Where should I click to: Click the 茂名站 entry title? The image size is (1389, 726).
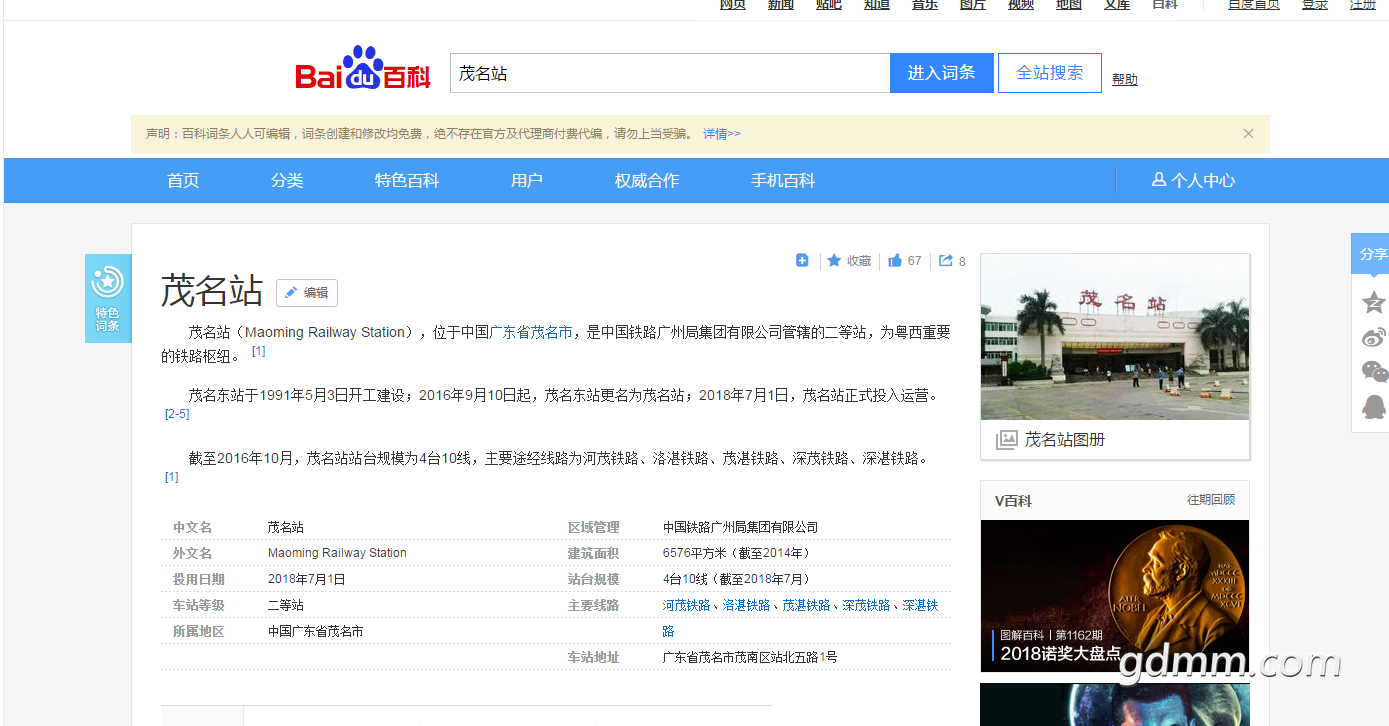pos(212,291)
